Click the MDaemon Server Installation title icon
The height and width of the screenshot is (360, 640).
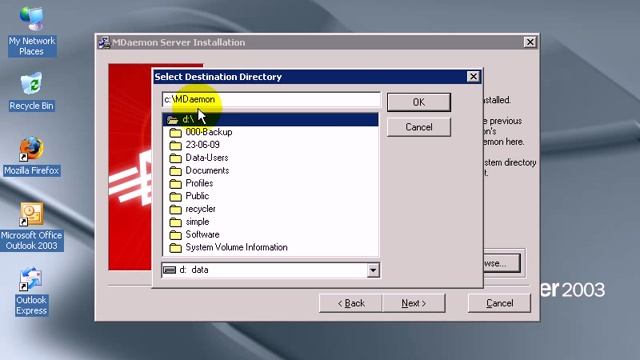[104, 42]
